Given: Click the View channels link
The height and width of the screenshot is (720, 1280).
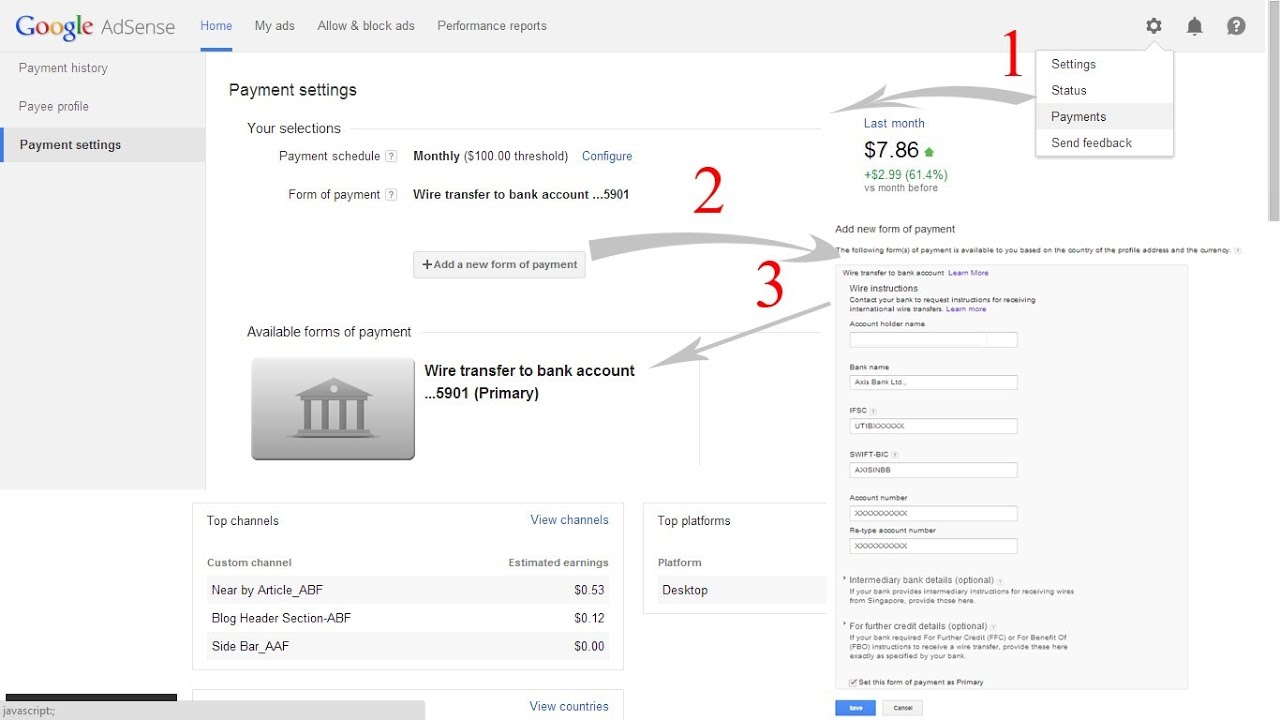Looking at the screenshot, I should point(569,520).
